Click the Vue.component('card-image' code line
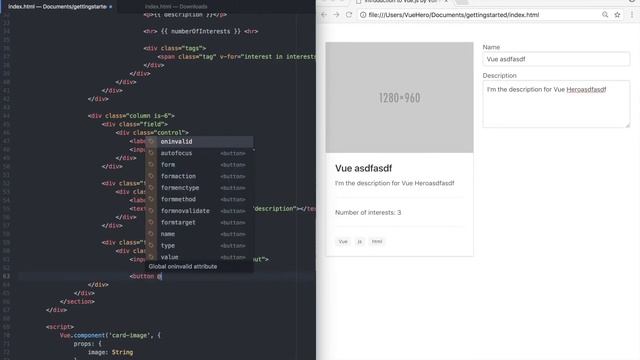The width and height of the screenshot is (640, 360). [x=110, y=336]
